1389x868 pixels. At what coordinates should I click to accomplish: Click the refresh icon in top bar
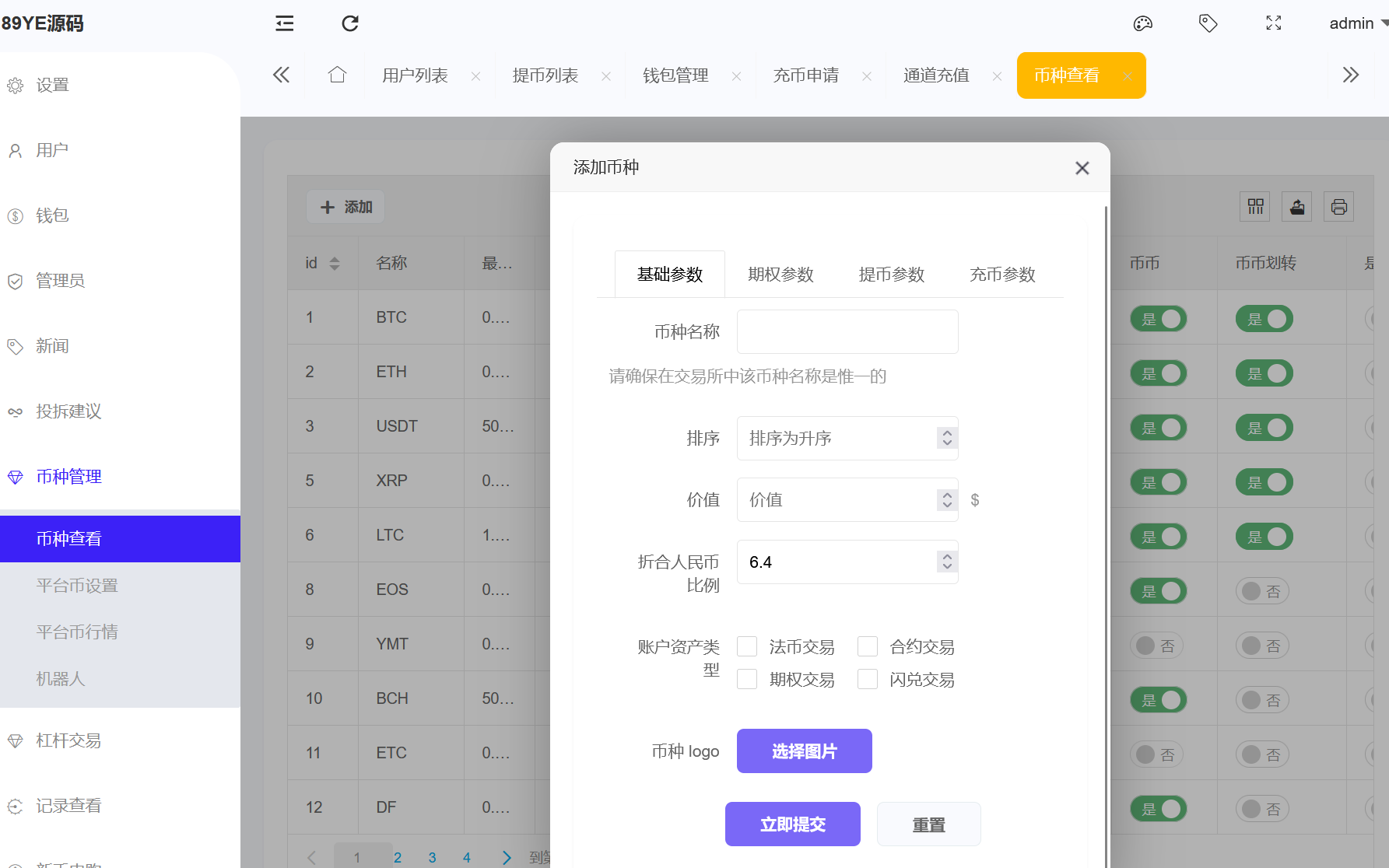click(x=350, y=23)
